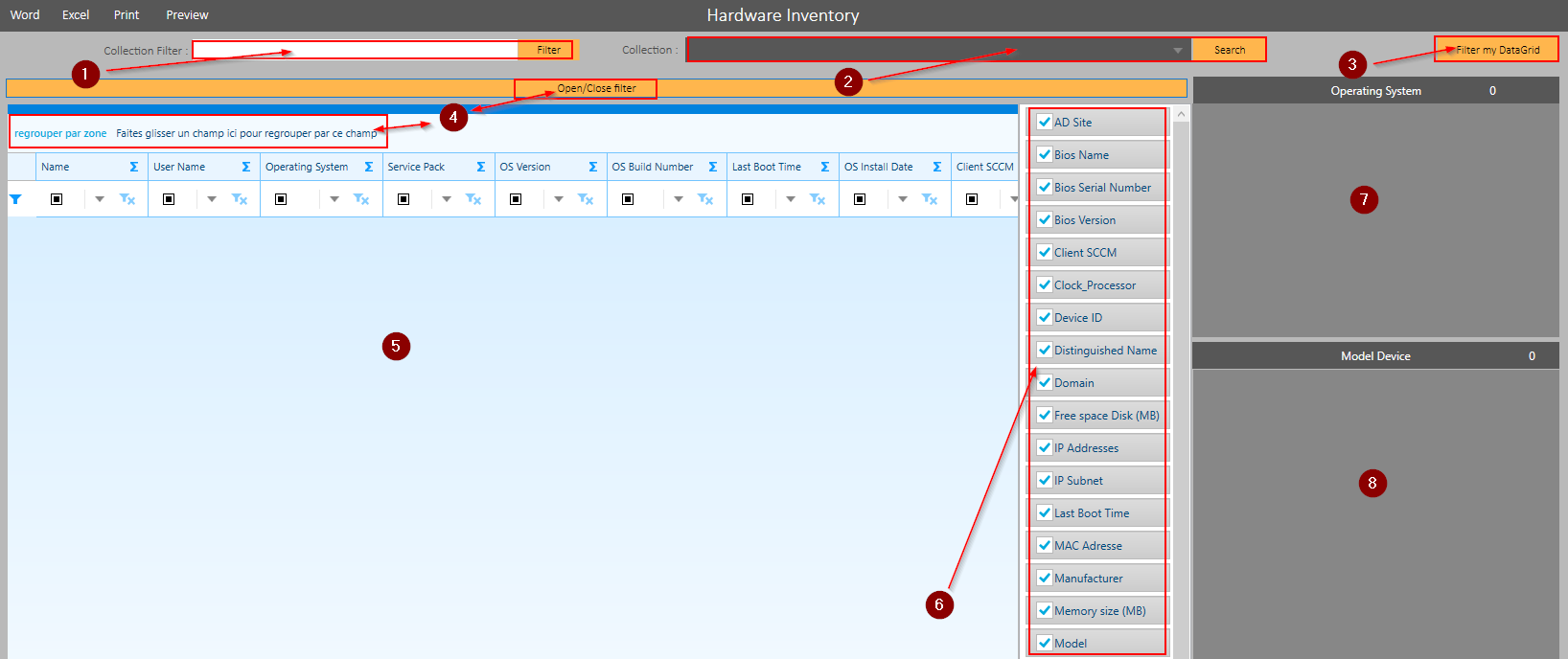Select filter operator square under OS Build Number column
The image size is (1568, 659).
[x=628, y=199]
